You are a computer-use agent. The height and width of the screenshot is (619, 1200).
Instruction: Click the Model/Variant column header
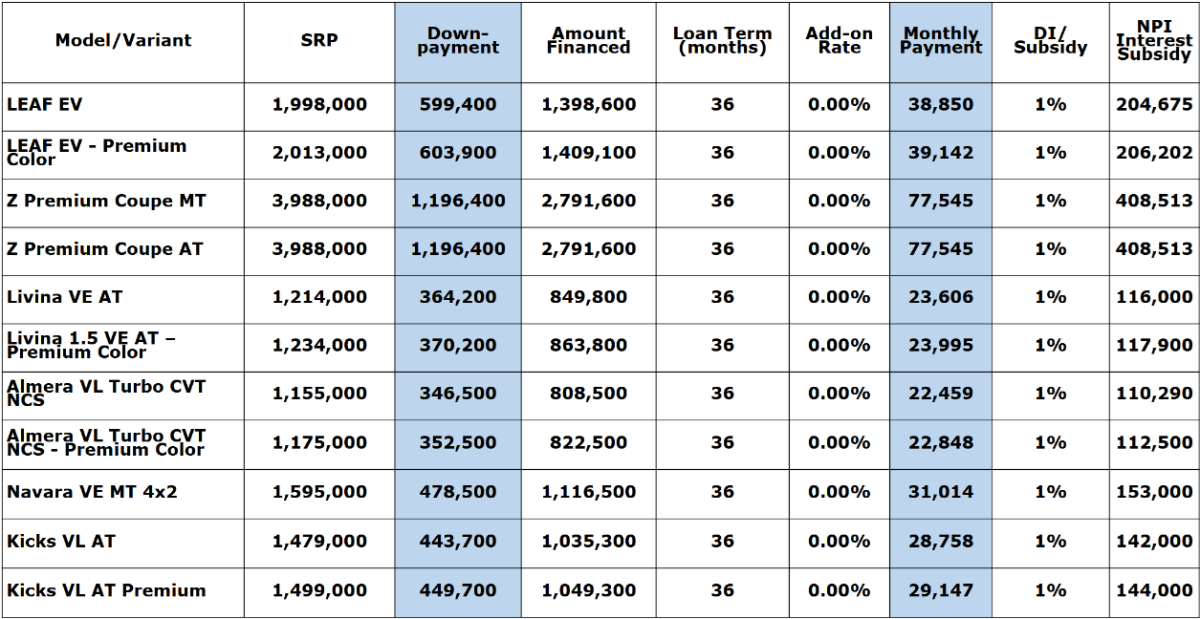click(x=123, y=41)
